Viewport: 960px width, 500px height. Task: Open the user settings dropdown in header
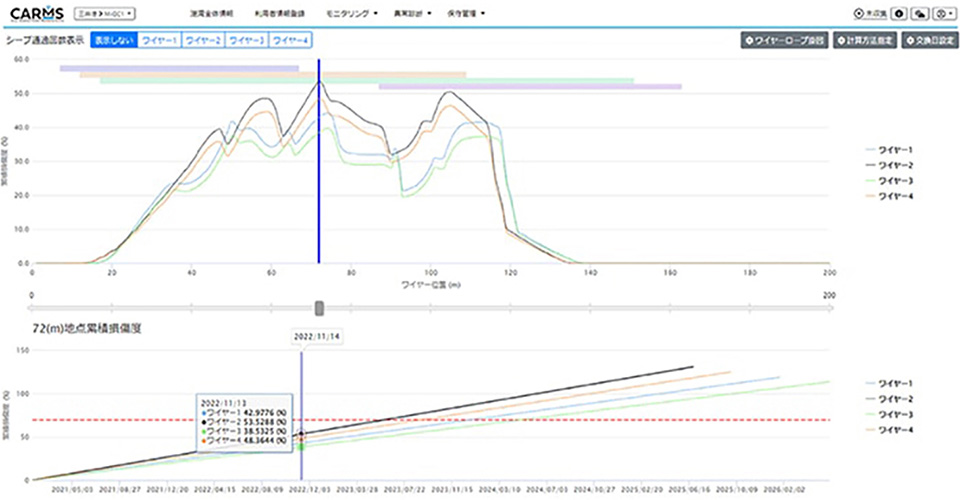[x=944, y=13]
